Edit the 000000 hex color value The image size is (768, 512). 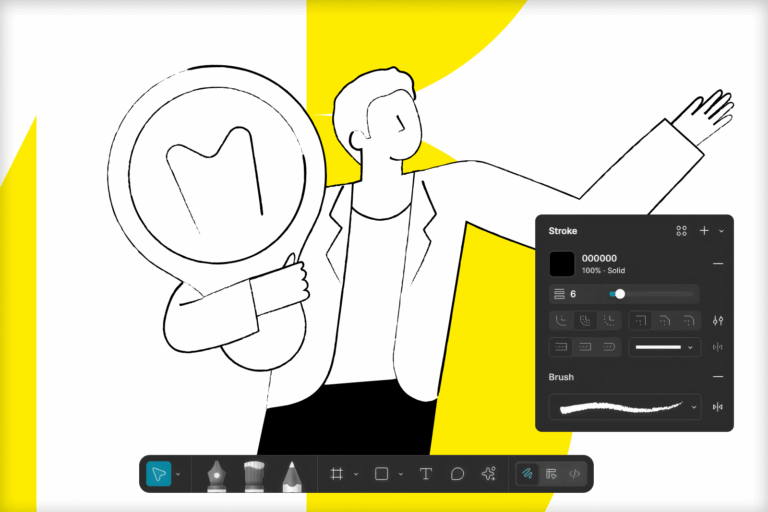pos(599,258)
